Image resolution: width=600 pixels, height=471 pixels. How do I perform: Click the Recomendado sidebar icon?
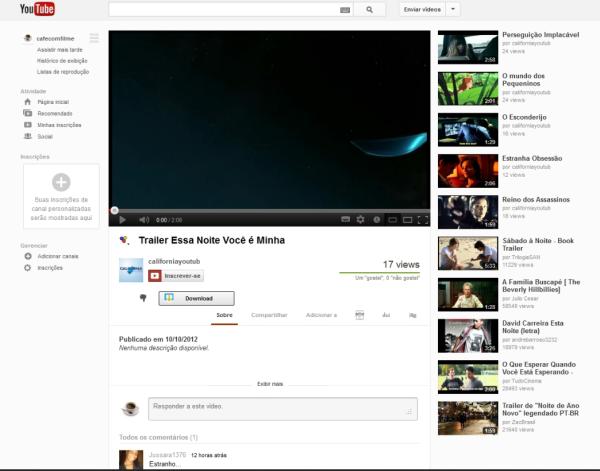pos(28,113)
